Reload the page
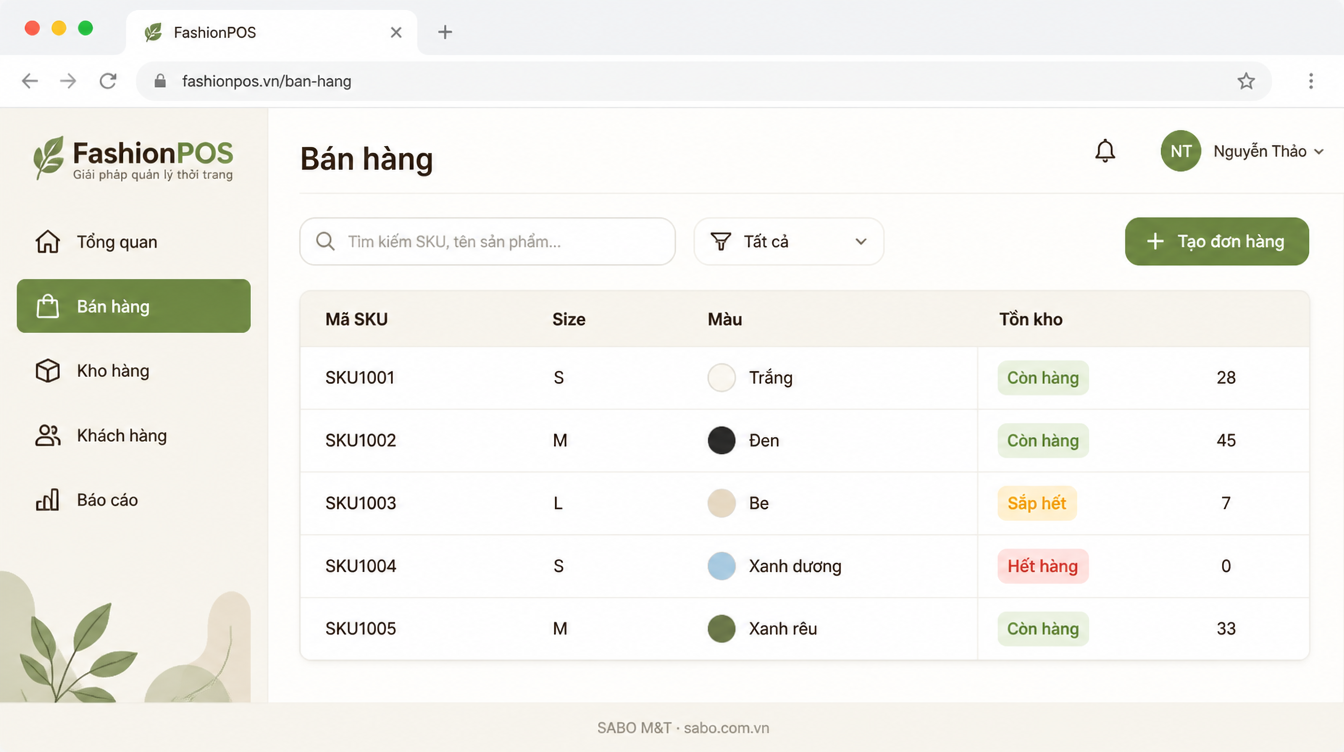Image resolution: width=1344 pixels, height=752 pixels. 108,81
